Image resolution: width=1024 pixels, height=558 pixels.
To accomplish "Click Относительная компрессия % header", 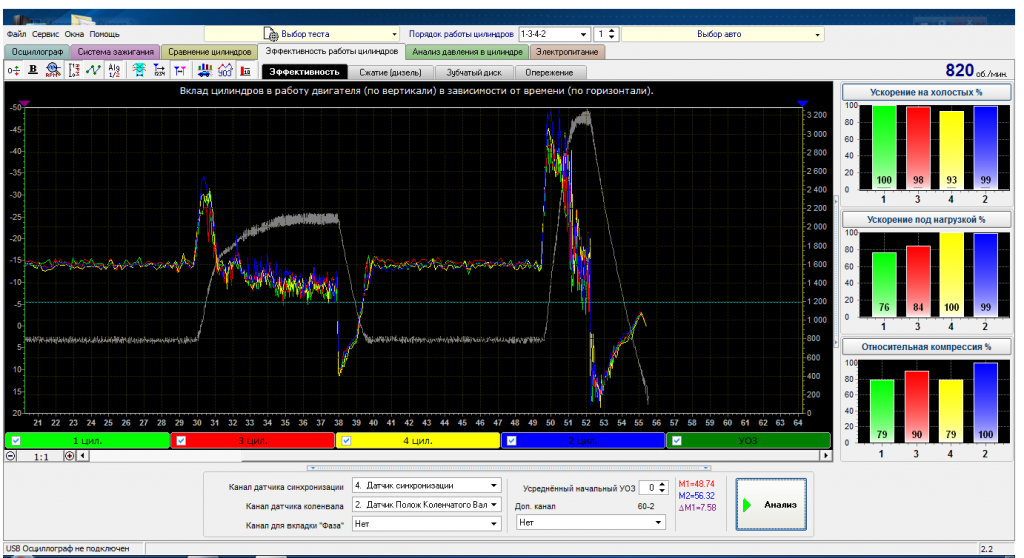I will pyautogui.click(x=925, y=347).
